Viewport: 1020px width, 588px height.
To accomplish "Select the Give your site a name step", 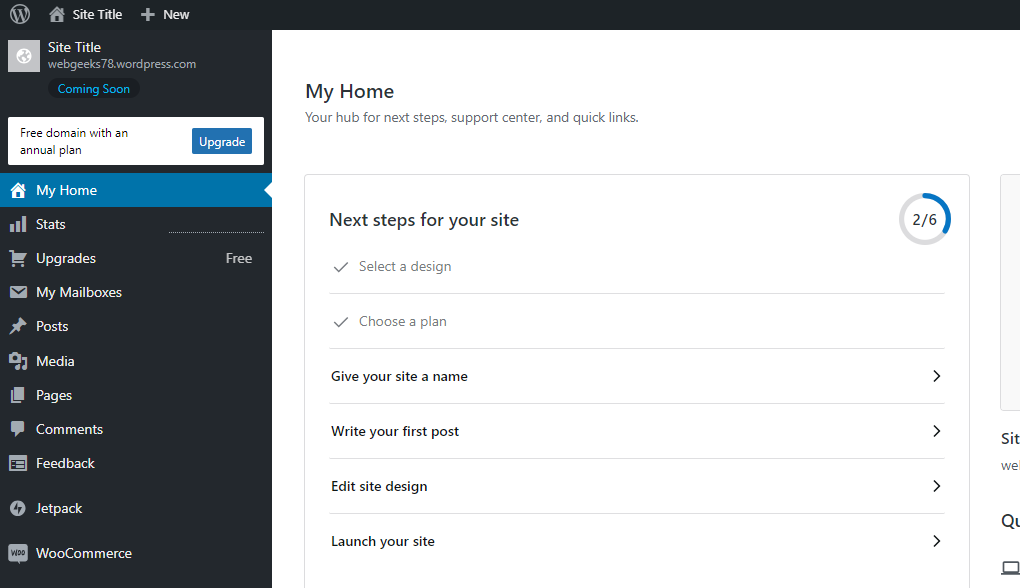I will tap(637, 376).
